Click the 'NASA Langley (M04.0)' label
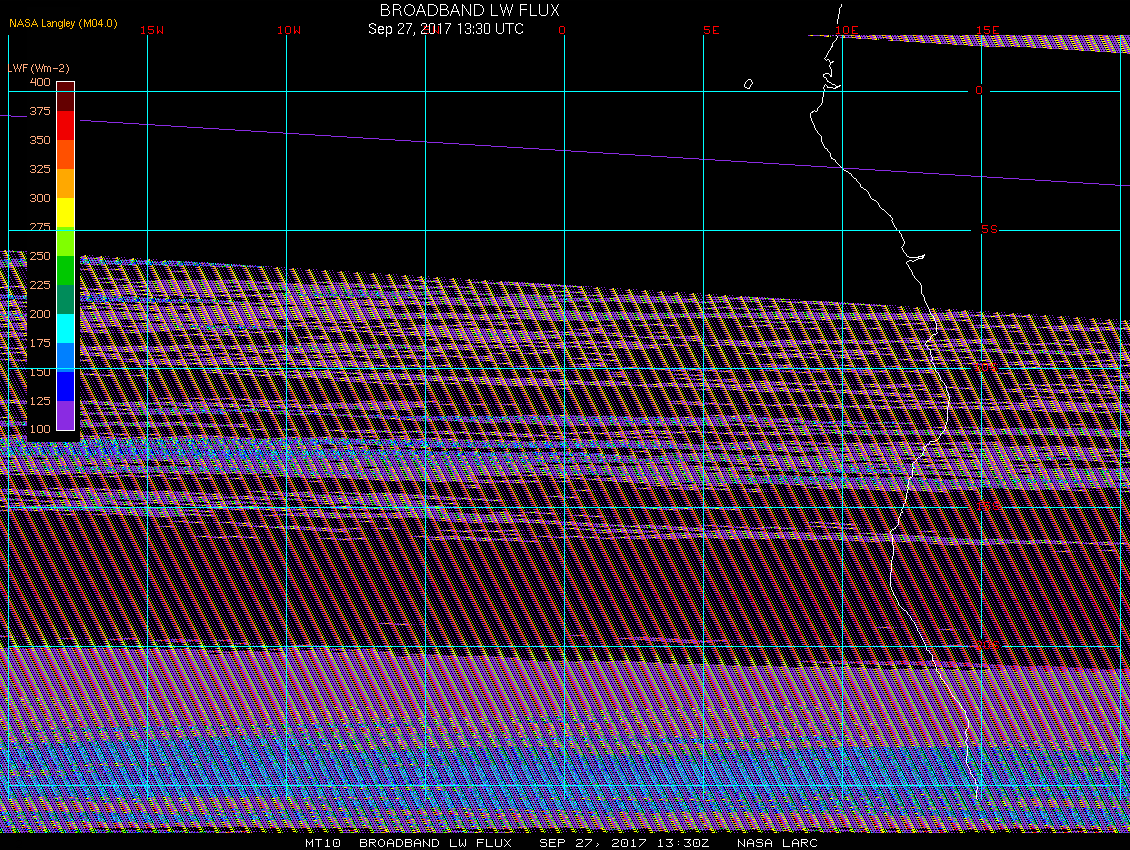Image resolution: width=1130 pixels, height=850 pixels. coord(63,23)
